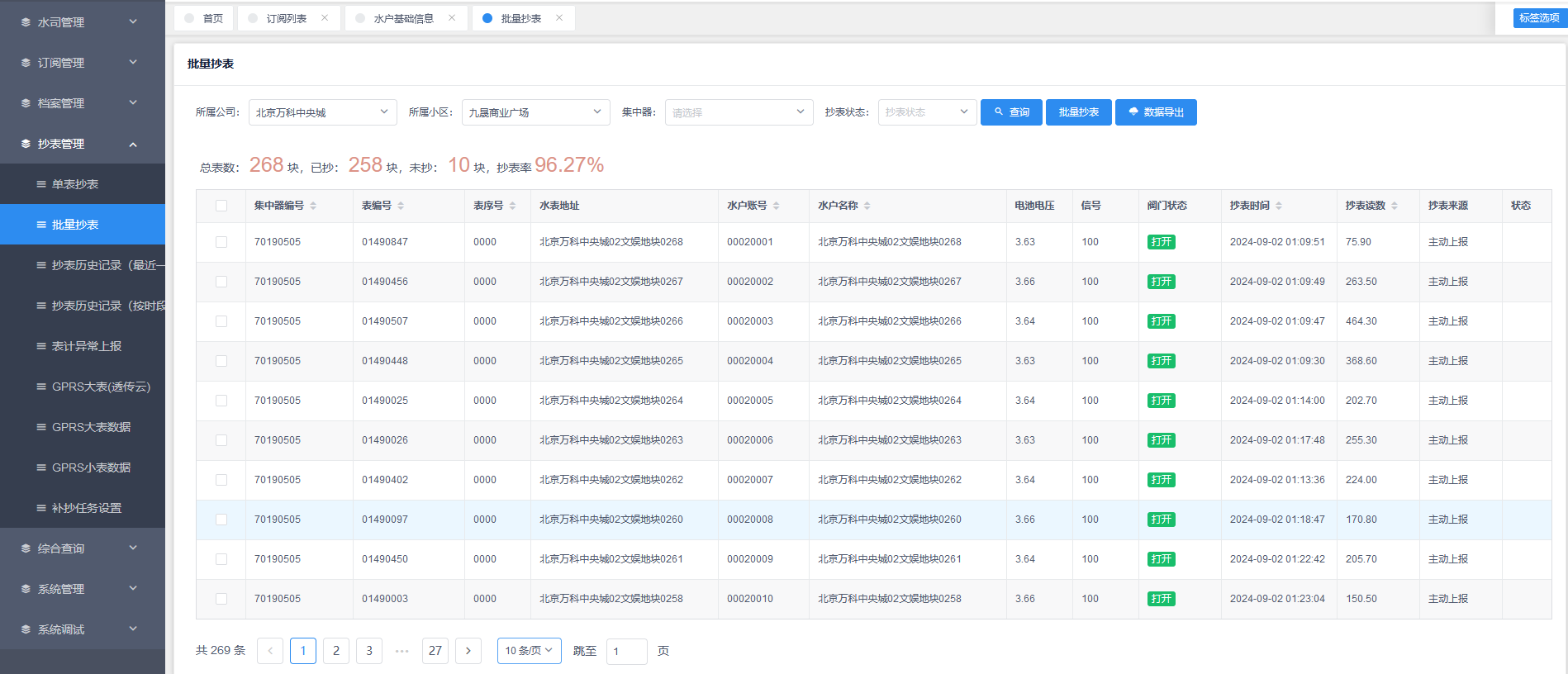Switch to the 首页 tab
The width and height of the screenshot is (1568, 674).
click(204, 18)
